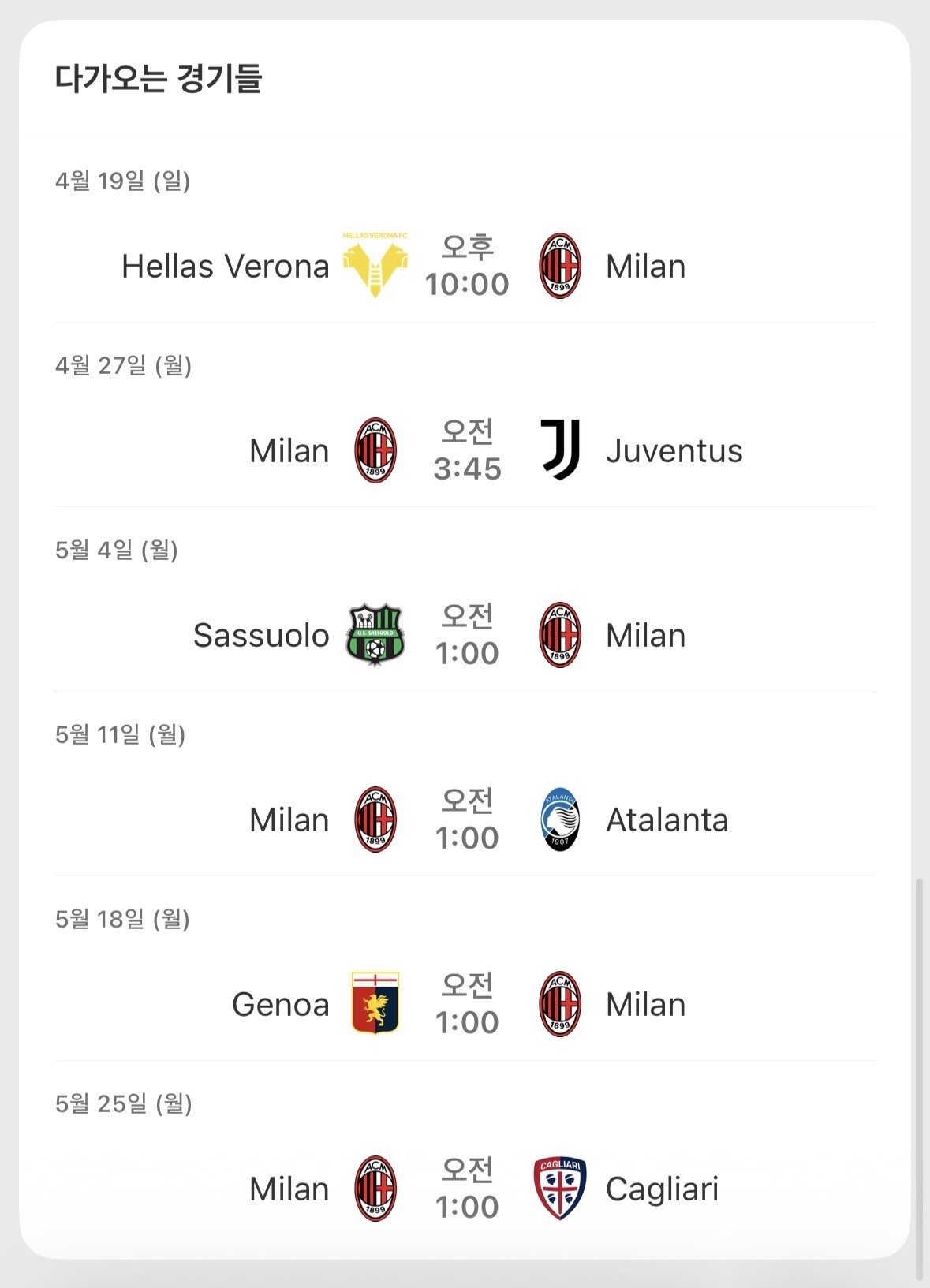The image size is (930, 1288).
Task: Select the Genoa team name
Action: pos(281,1005)
